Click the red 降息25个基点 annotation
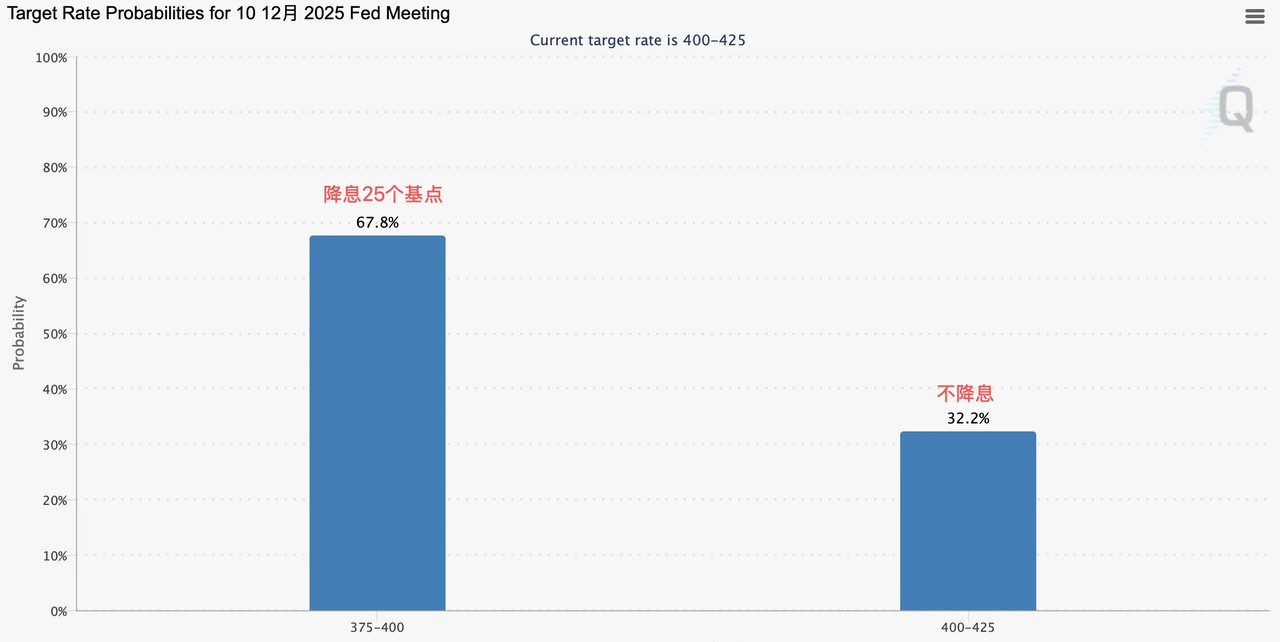 (x=383, y=194)
